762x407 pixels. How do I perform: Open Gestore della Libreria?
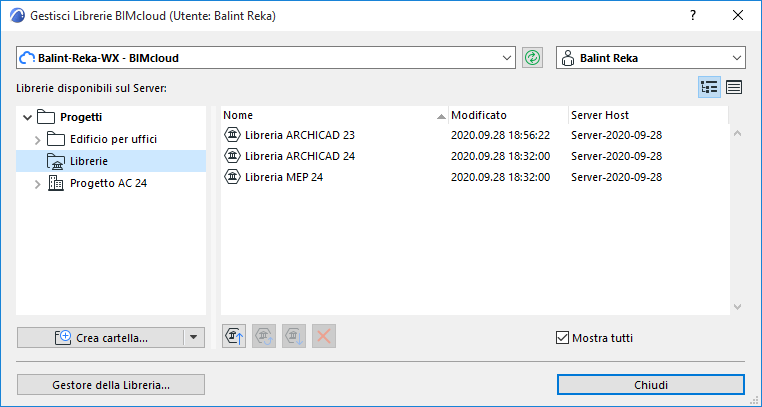[111, 385]
